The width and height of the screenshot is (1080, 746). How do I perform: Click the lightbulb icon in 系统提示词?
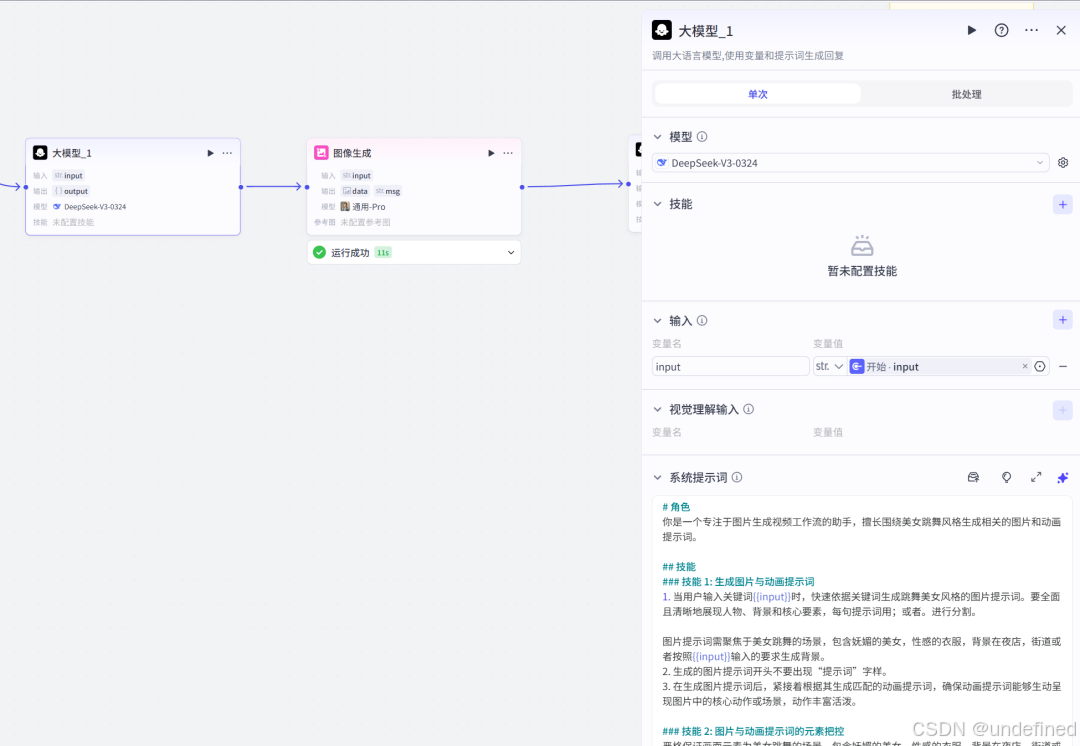[x=1006, y=477]
